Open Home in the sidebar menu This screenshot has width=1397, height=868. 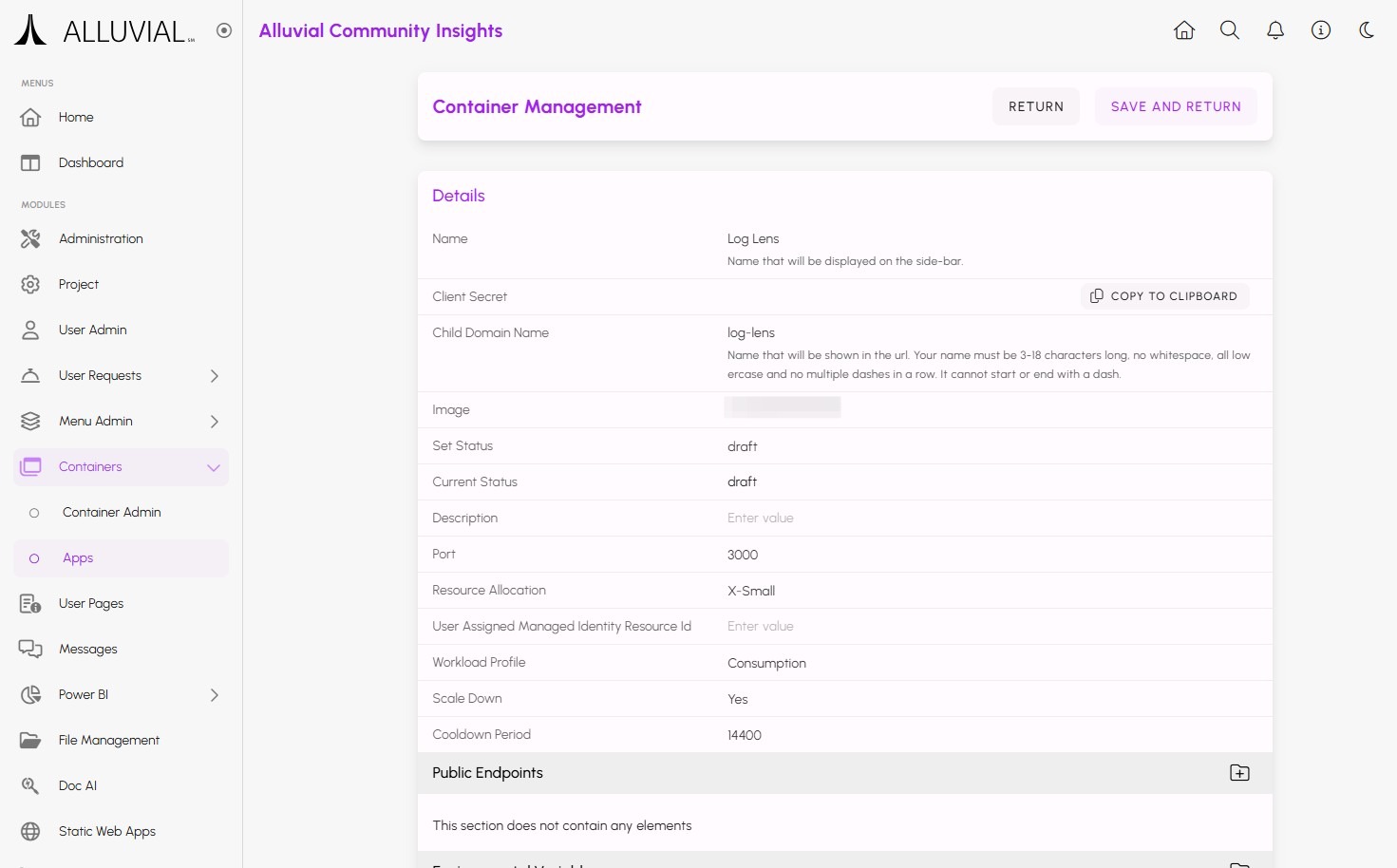pos(122,118)
